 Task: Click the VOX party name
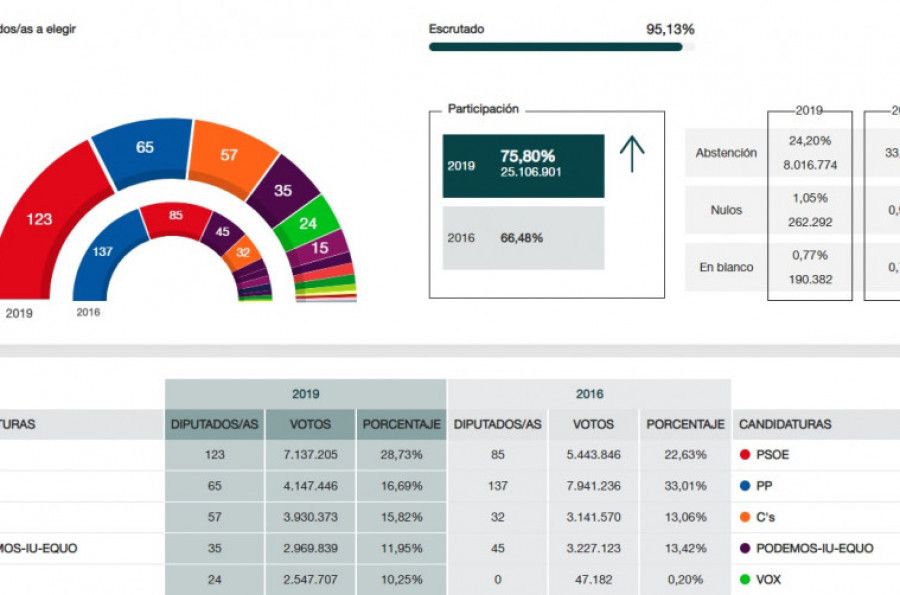pyautogui.click(x=769, y=580)
